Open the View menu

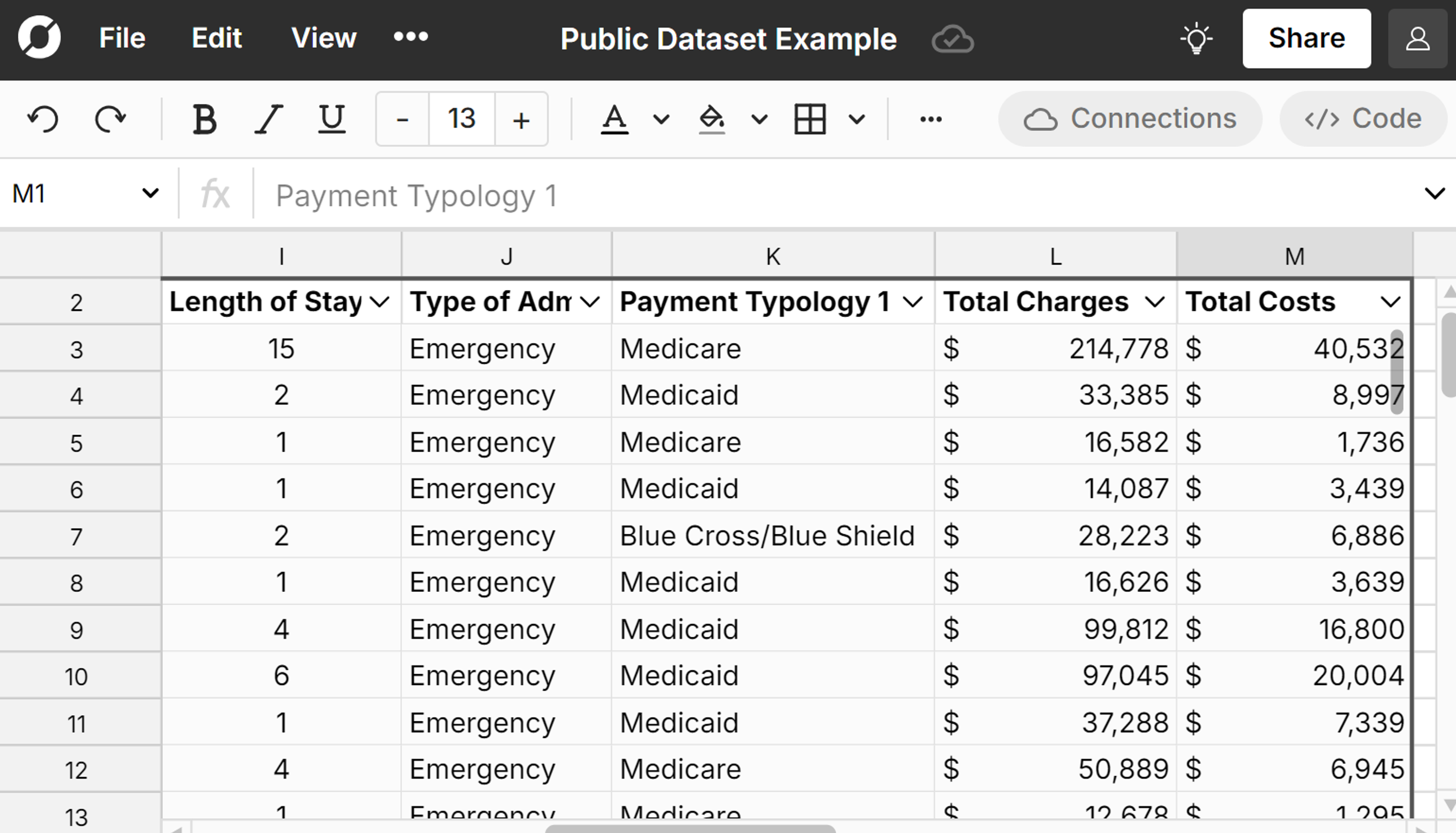(x=323, y=38)
